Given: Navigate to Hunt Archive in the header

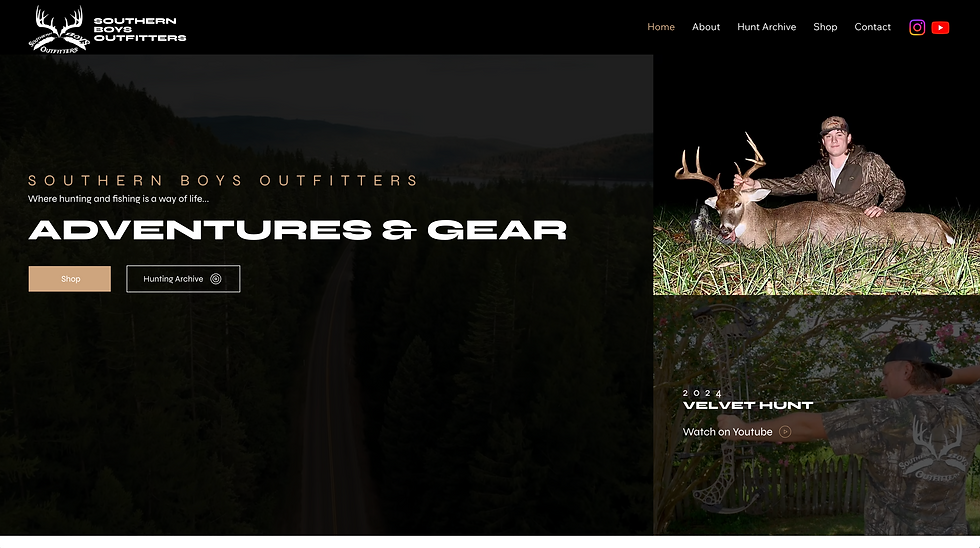Looking at the screenshot, I should tap(766, 27).
